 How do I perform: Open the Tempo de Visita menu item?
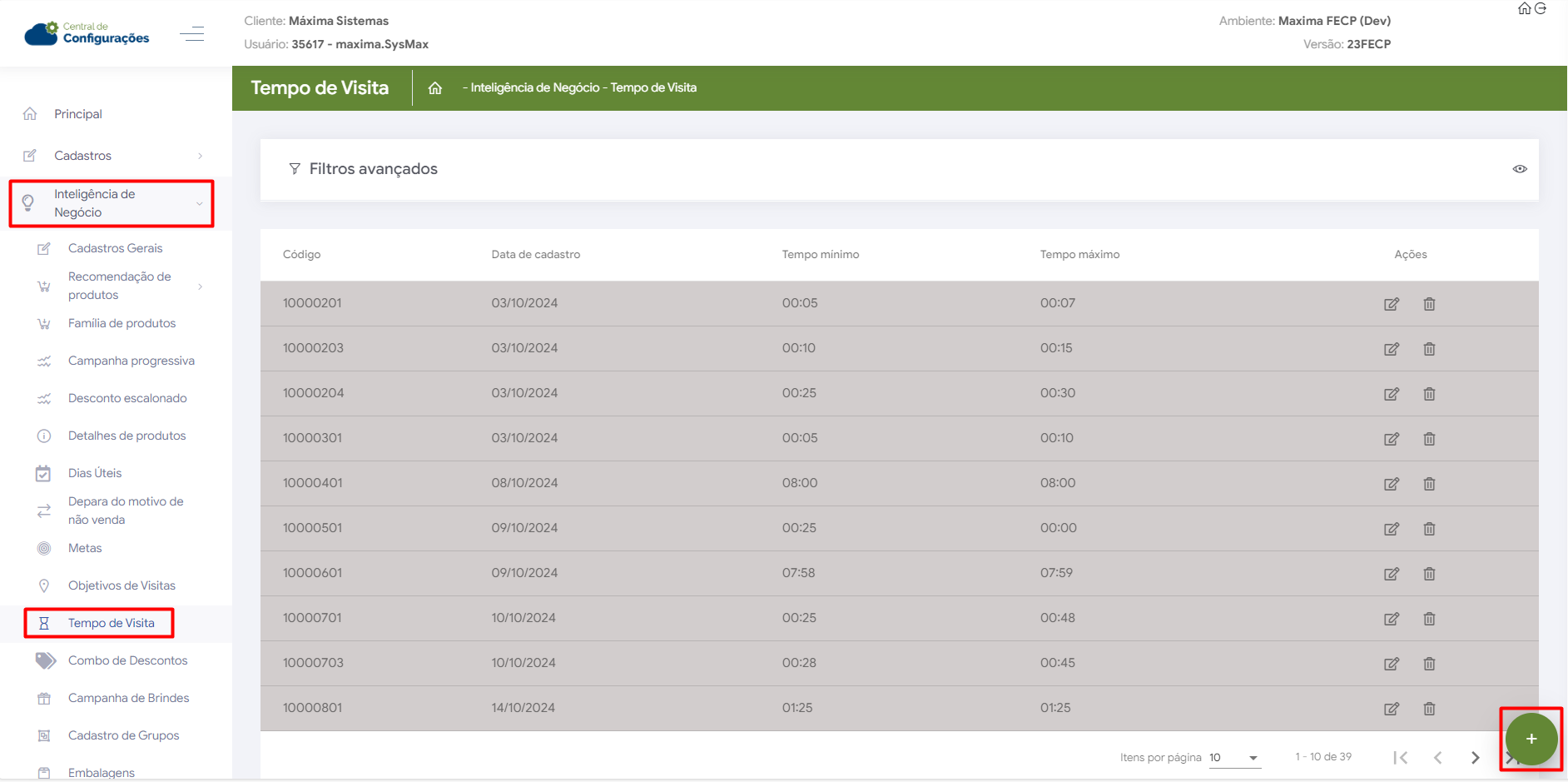[x=111, y=623]
